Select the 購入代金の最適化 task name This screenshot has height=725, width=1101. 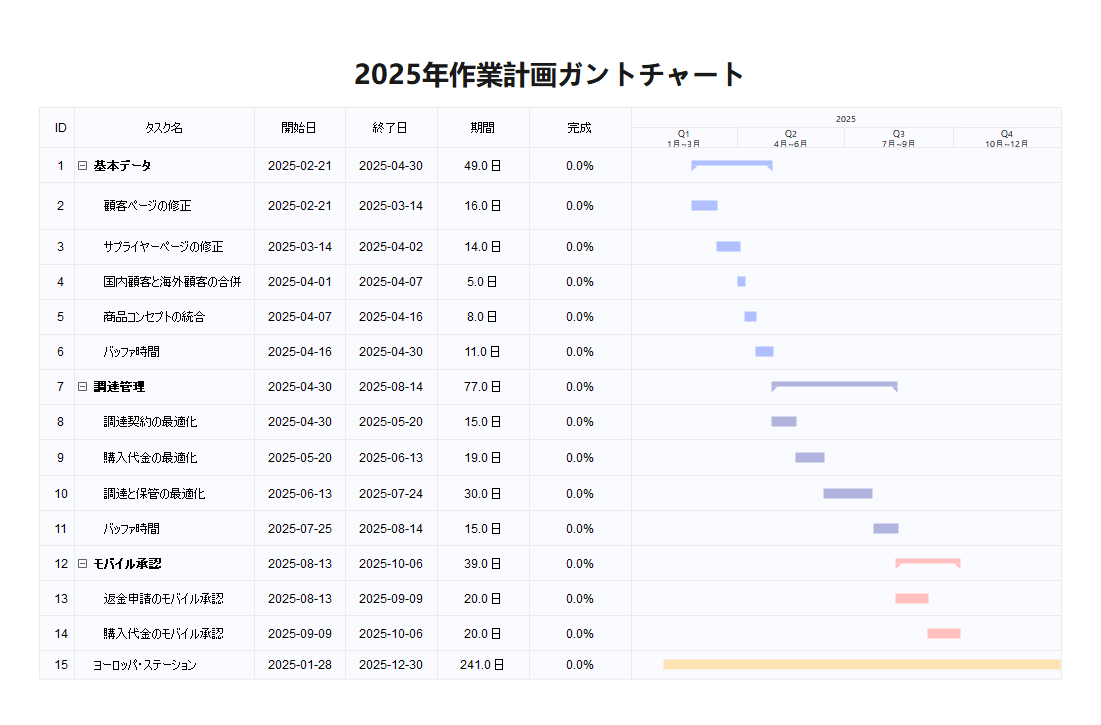click(150, 458)
